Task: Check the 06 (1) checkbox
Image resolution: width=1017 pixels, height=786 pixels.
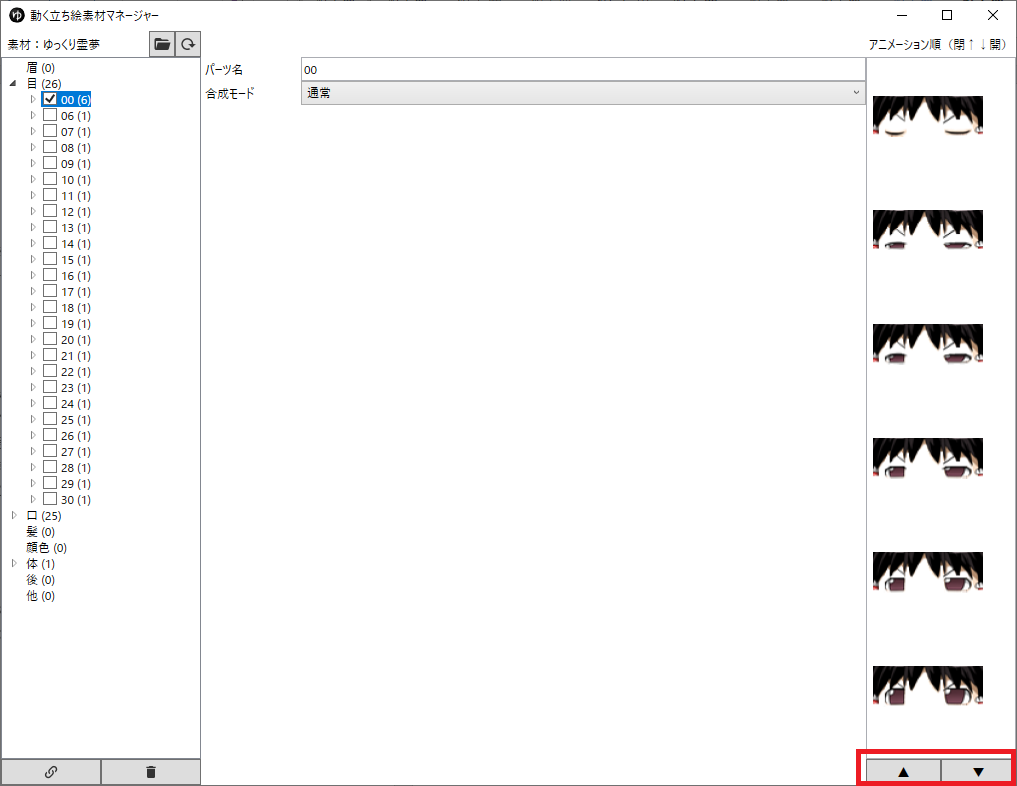Action: point(50,115)
